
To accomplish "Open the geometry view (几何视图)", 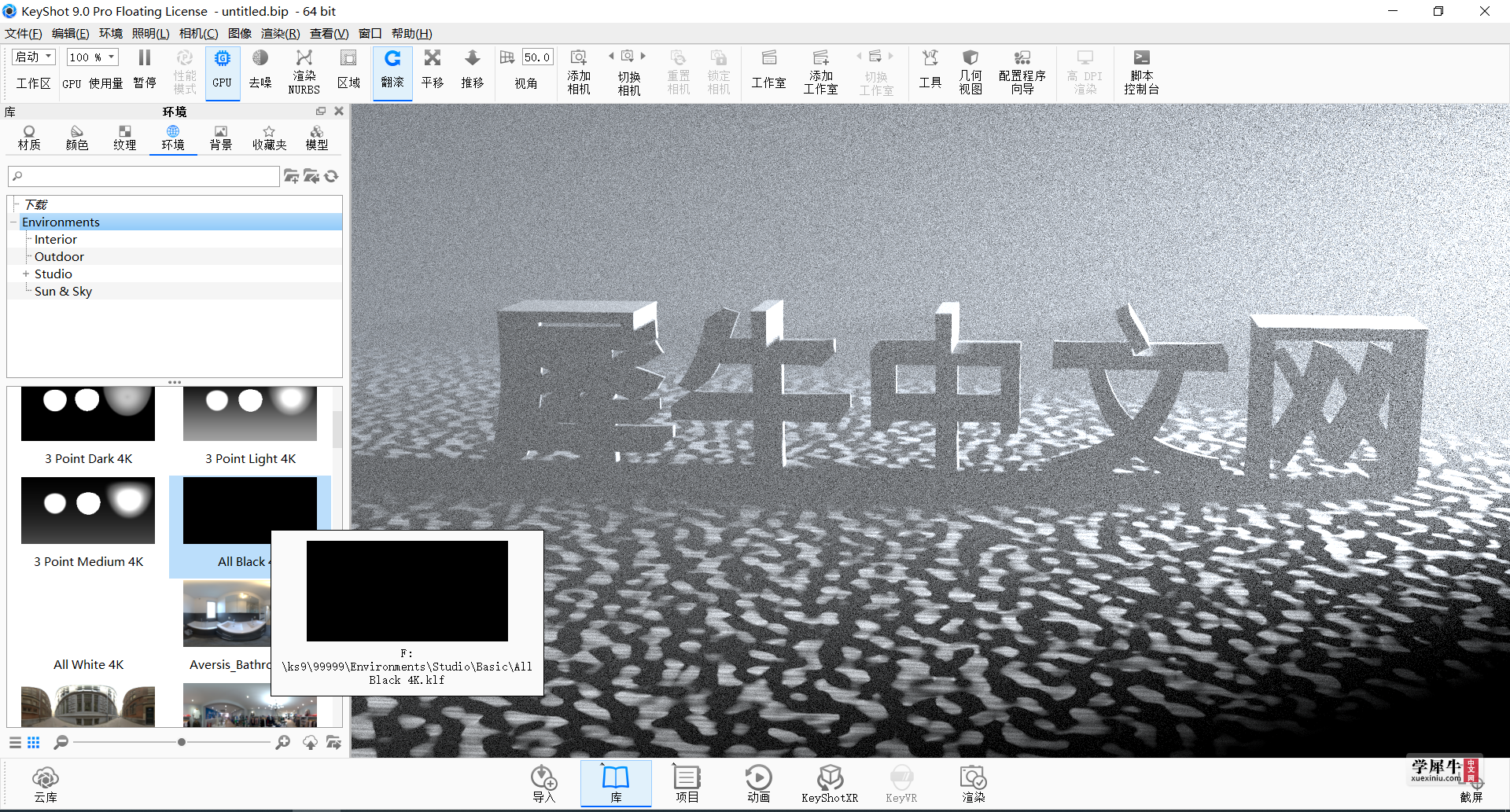I will (970, 72).
